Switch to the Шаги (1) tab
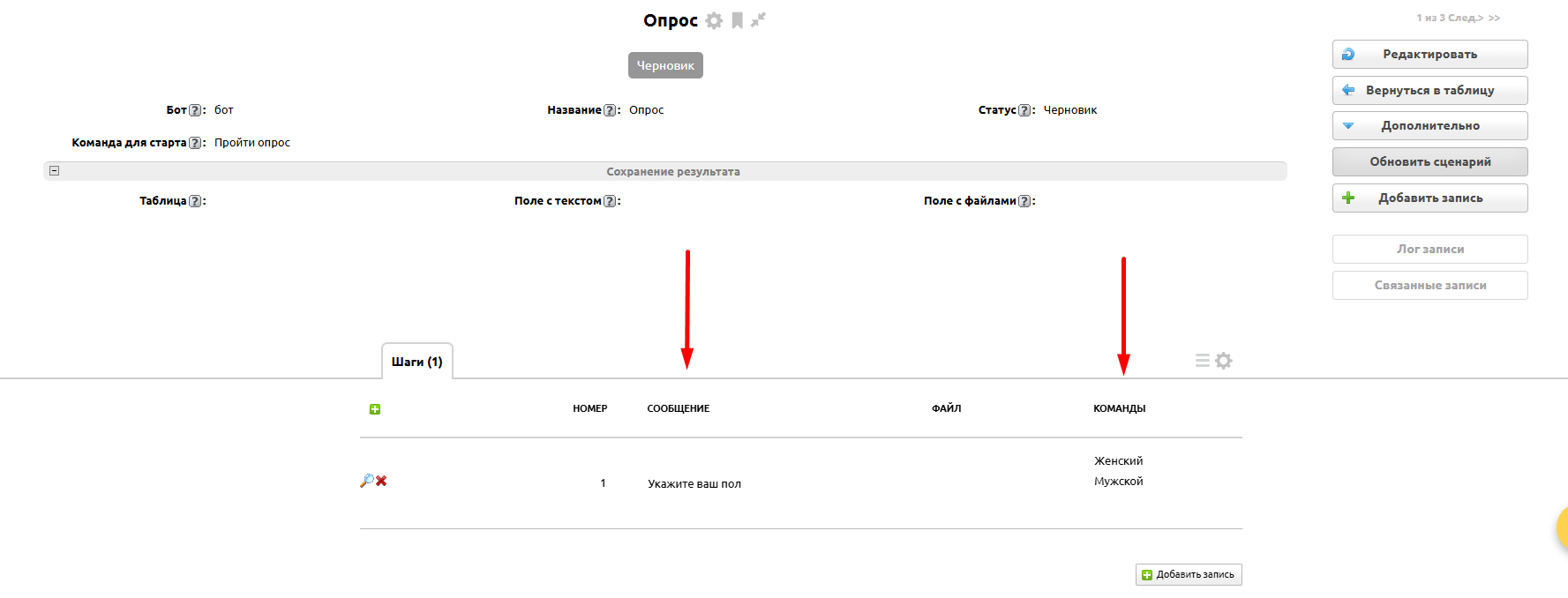The height and width of the screenshot is (598, 1568). point(417,362)
